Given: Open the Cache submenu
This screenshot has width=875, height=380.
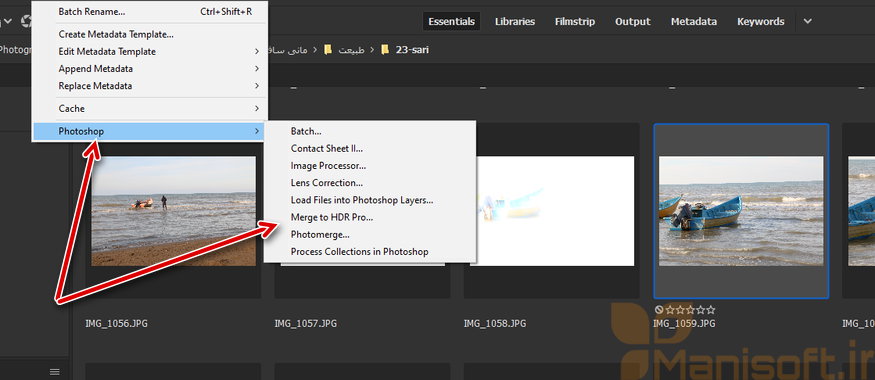Looking at the screenshot, I should point(150,108).
